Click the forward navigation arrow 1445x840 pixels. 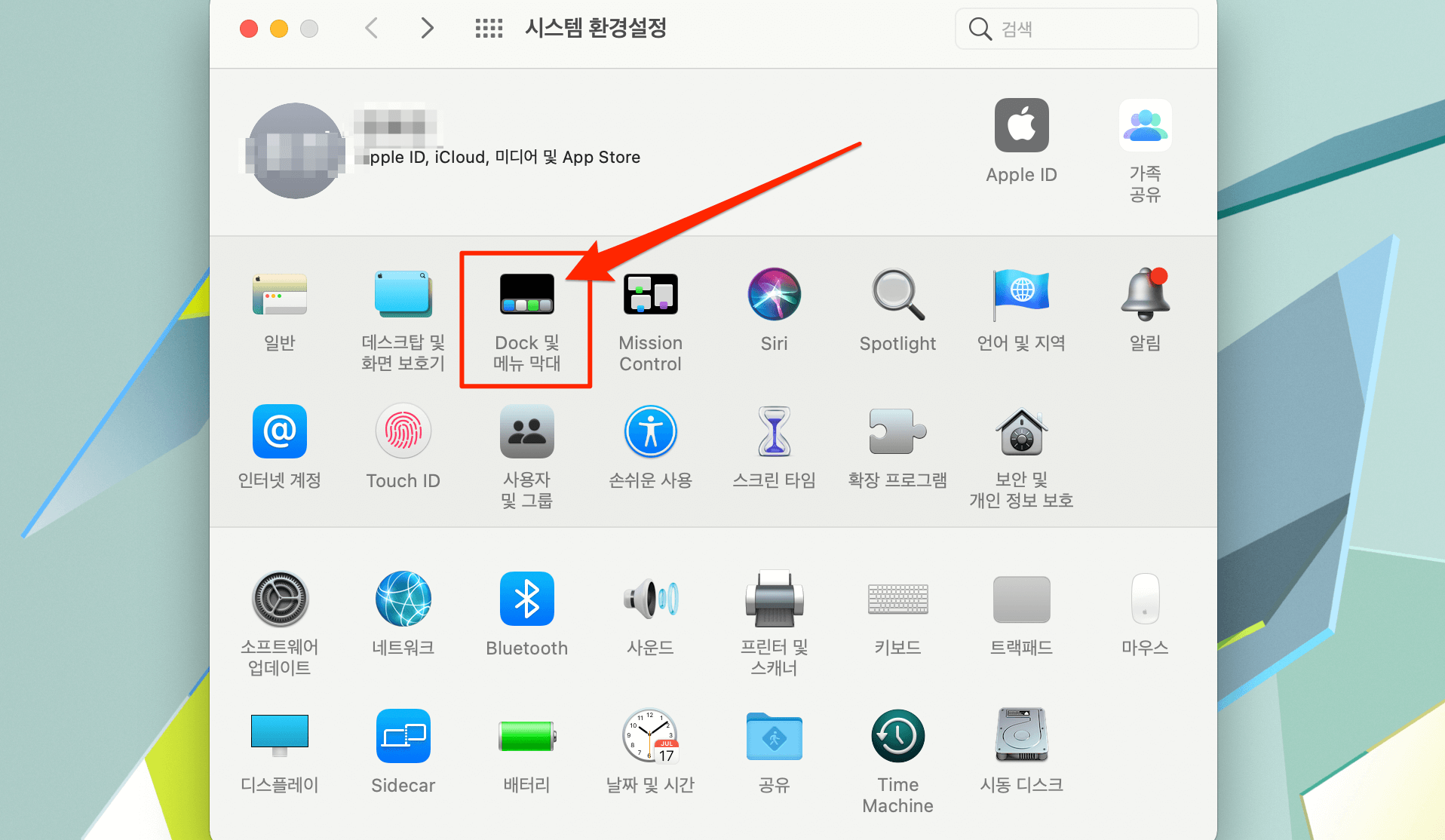pyautogui.click(x=427, y=29)
